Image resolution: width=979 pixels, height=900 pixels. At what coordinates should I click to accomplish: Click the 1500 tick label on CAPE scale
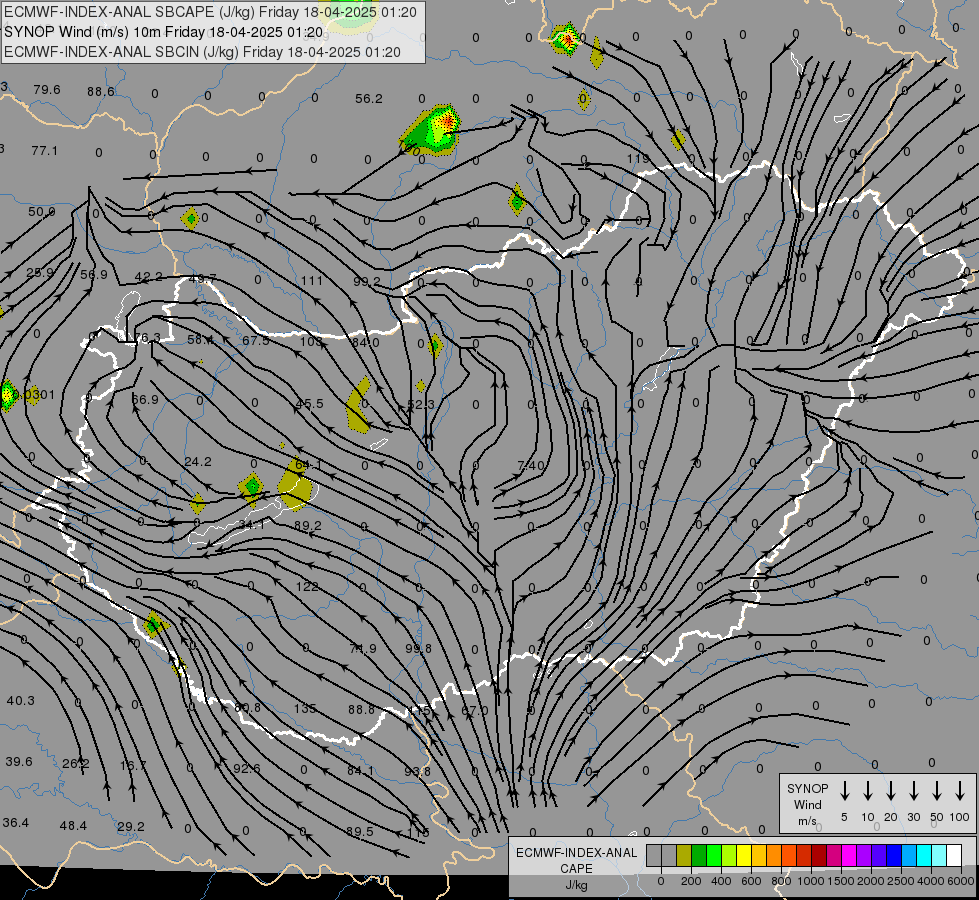(x=841, y=881)
